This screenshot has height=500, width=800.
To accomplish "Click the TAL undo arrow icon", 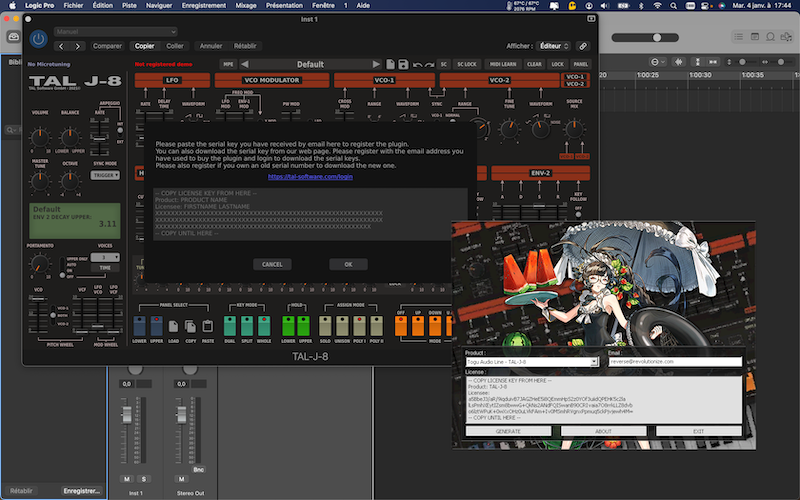I will click(417, 65).
